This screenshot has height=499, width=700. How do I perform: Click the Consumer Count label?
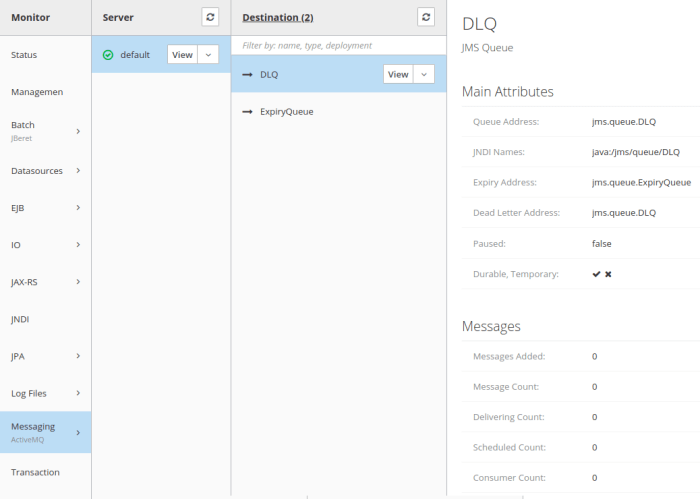pos(509,478)
